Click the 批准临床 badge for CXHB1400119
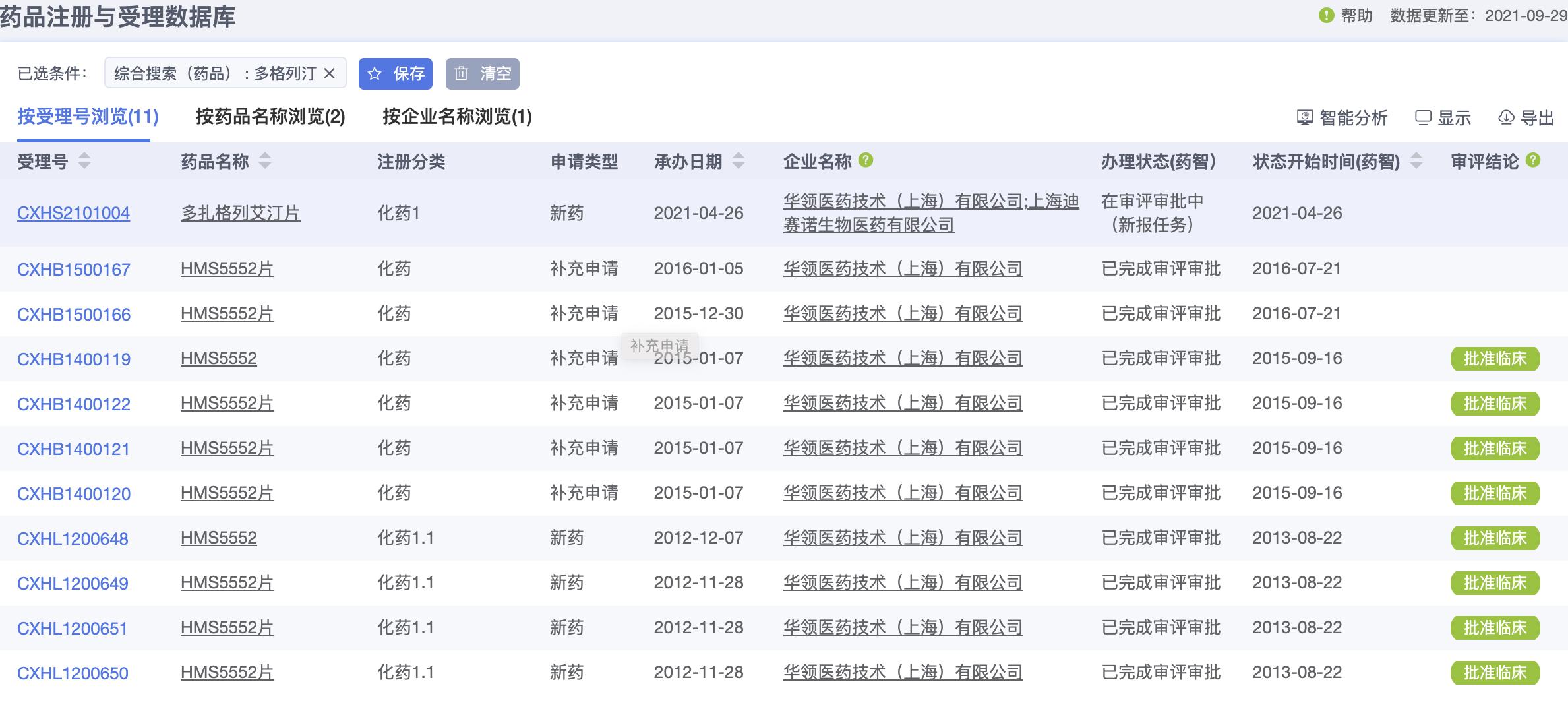The image size is (1568, 715). pos(1495,359)
